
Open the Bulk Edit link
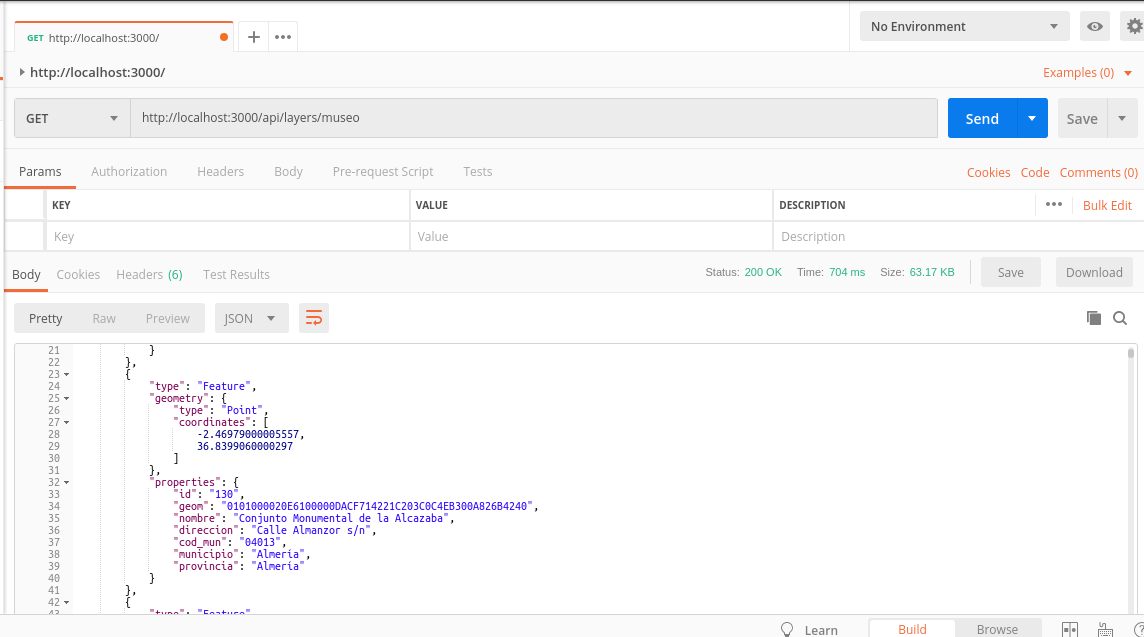[1107, 205]
